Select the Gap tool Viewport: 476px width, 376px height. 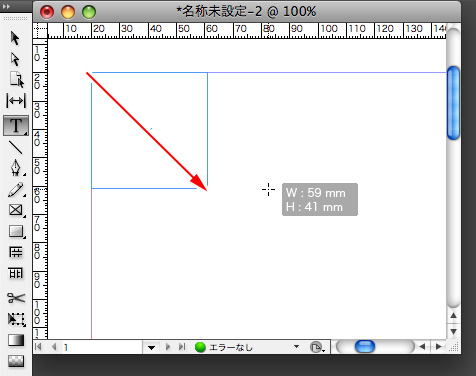(16, 100)
